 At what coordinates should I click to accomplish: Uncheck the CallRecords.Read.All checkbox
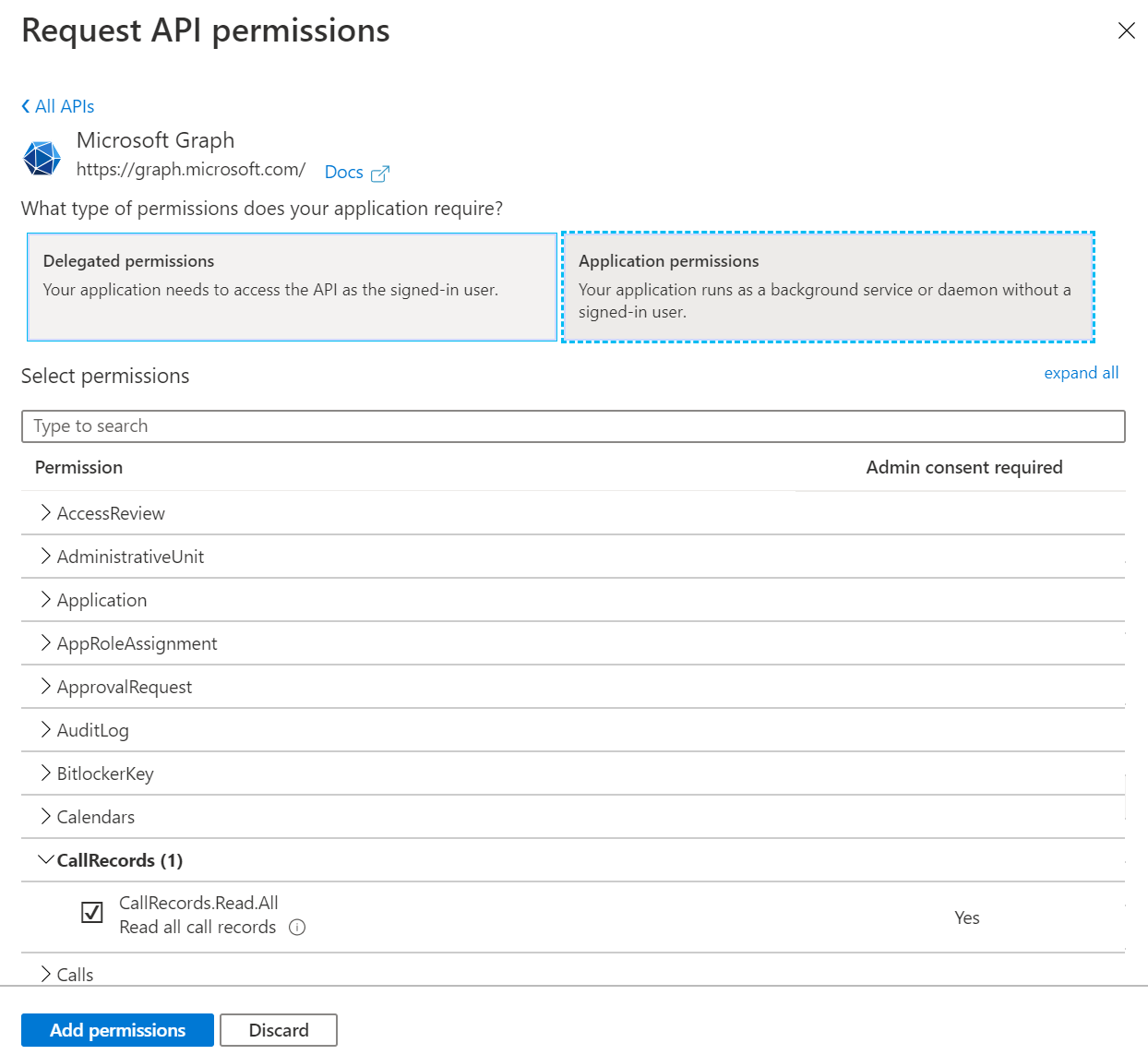92,913
